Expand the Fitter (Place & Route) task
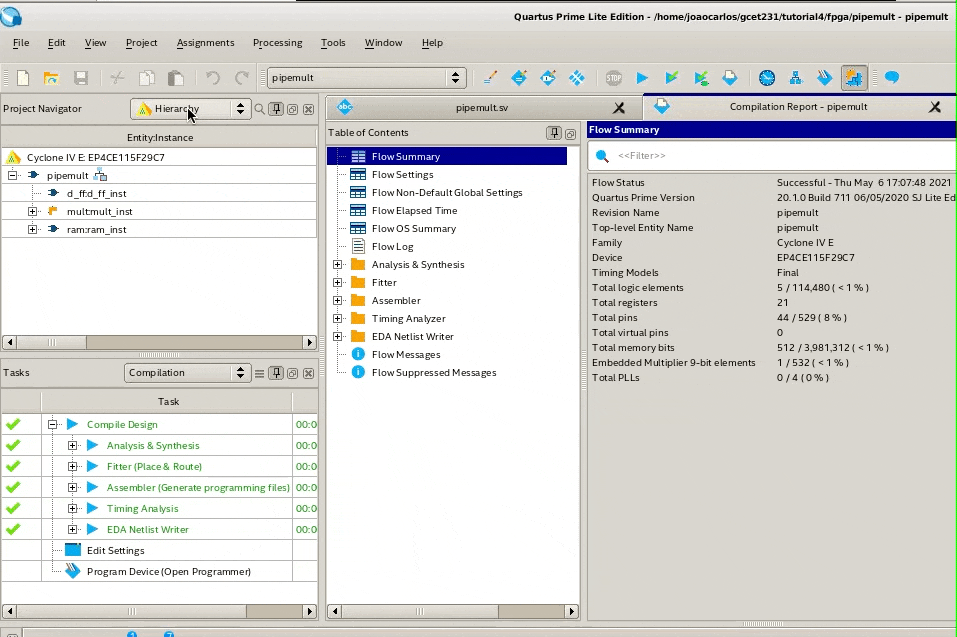 tap(73, 466)
